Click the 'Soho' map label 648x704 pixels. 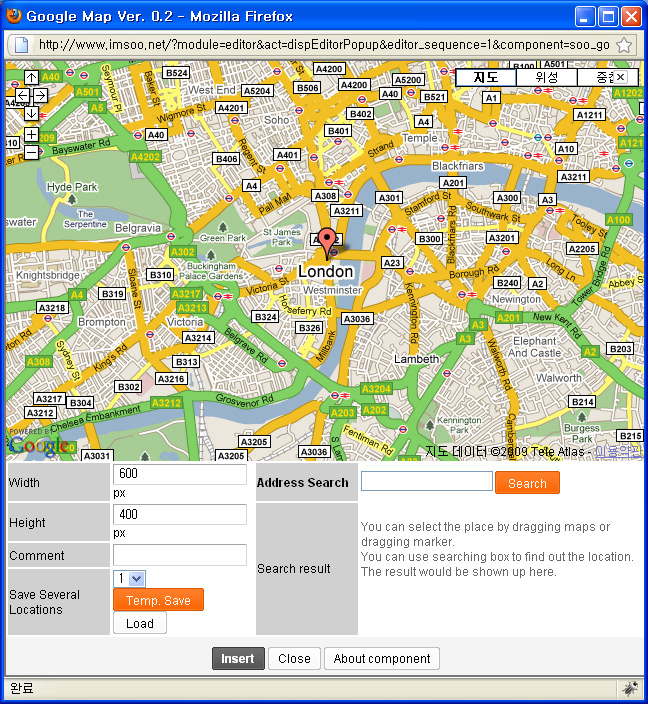276,120
